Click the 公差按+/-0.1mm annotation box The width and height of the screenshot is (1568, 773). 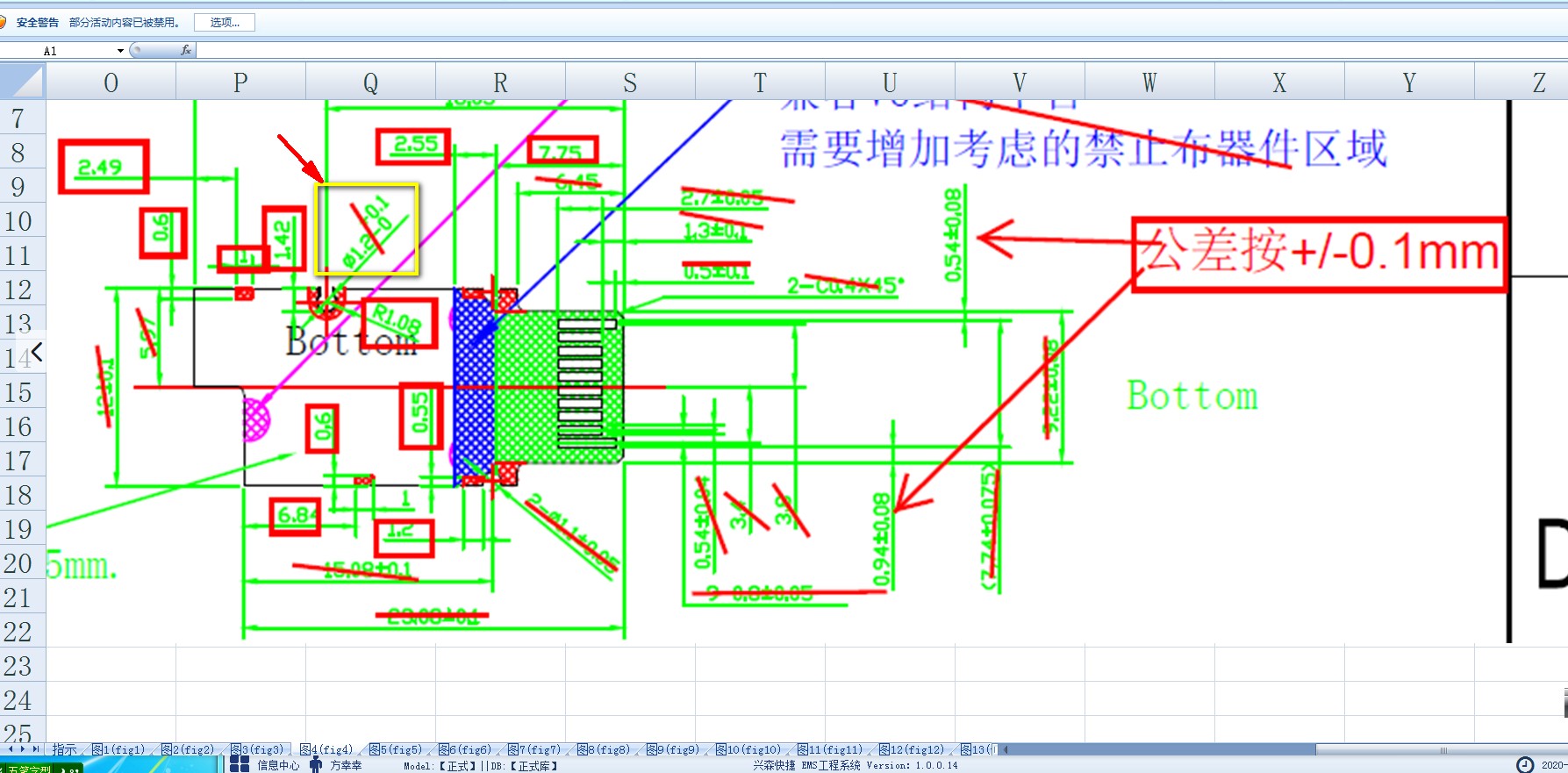(x=1319, y=254)
